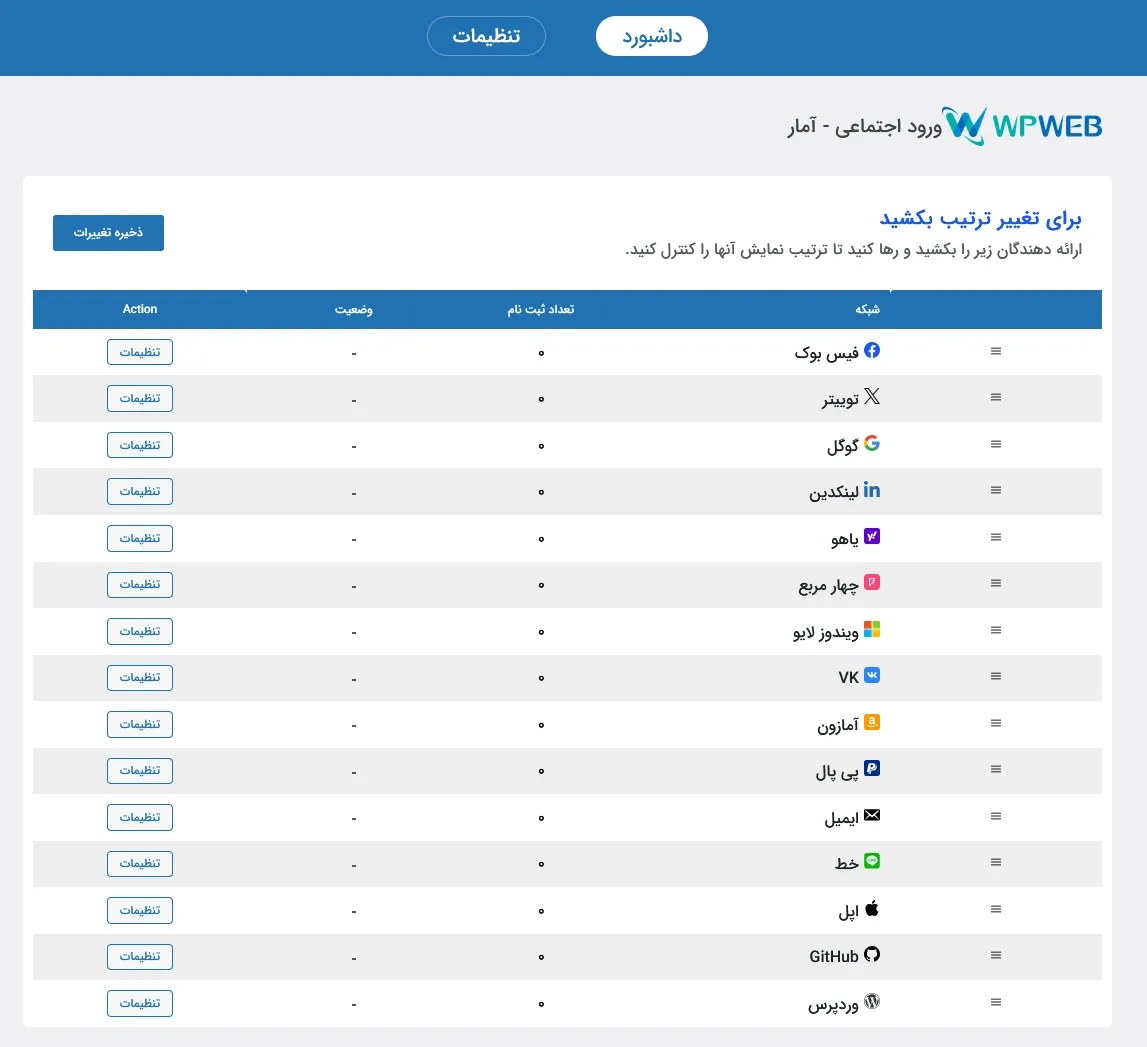The height and width of the screenshot is (1047, 1147).
Task: Switch to the داشبورد tab
Action: point(652,36)
